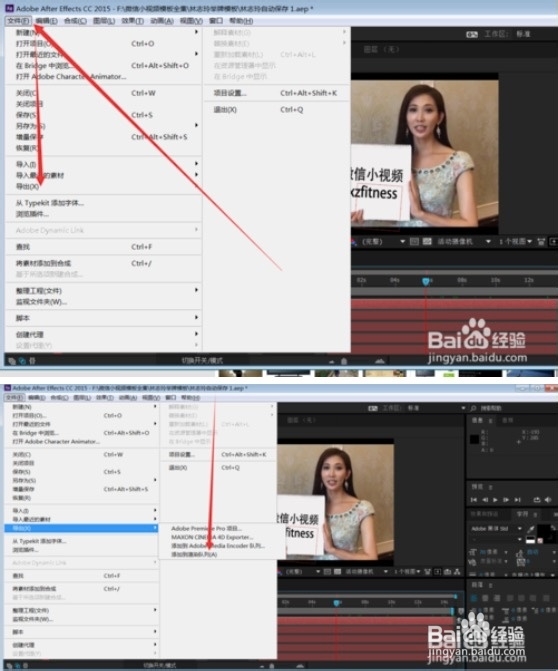
Task: Open workspace dropdown in lower screenshot toolbar
Action: [463, 408]
